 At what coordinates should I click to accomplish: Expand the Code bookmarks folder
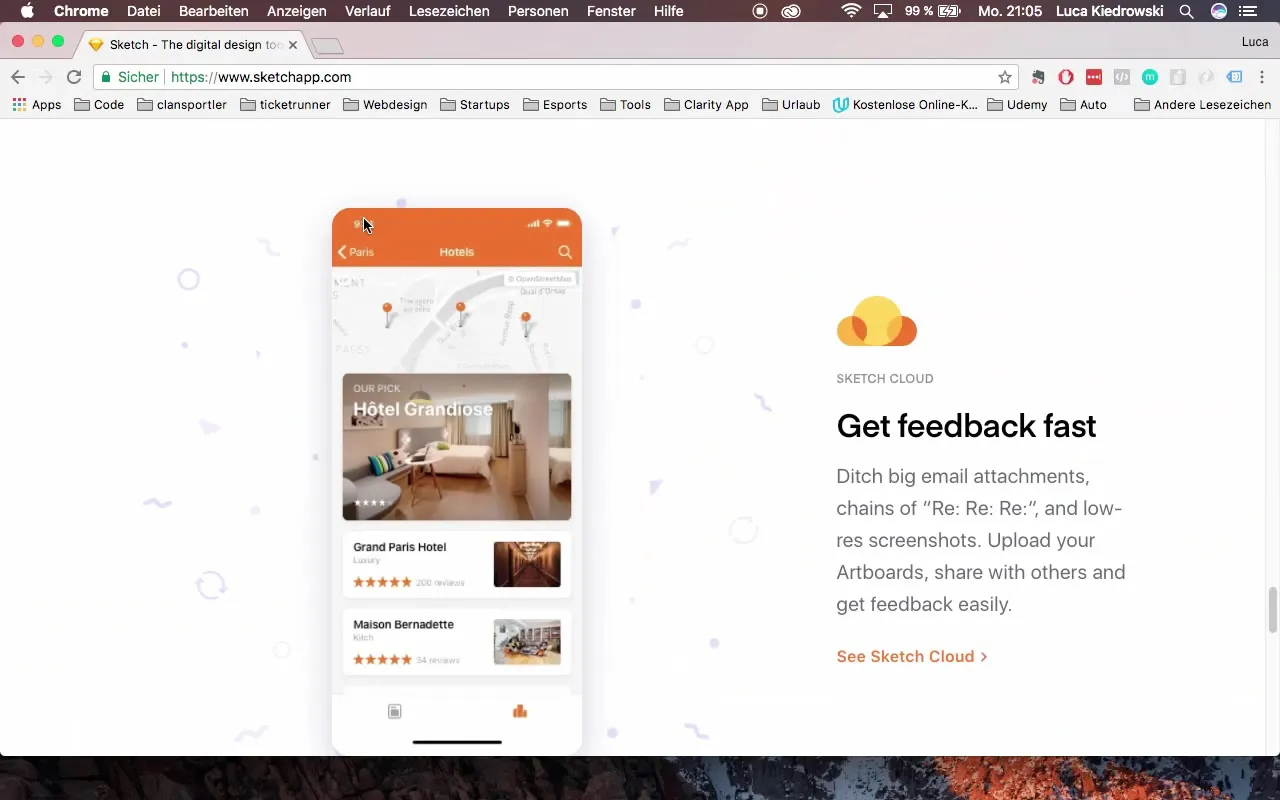[x=99, y=104]
